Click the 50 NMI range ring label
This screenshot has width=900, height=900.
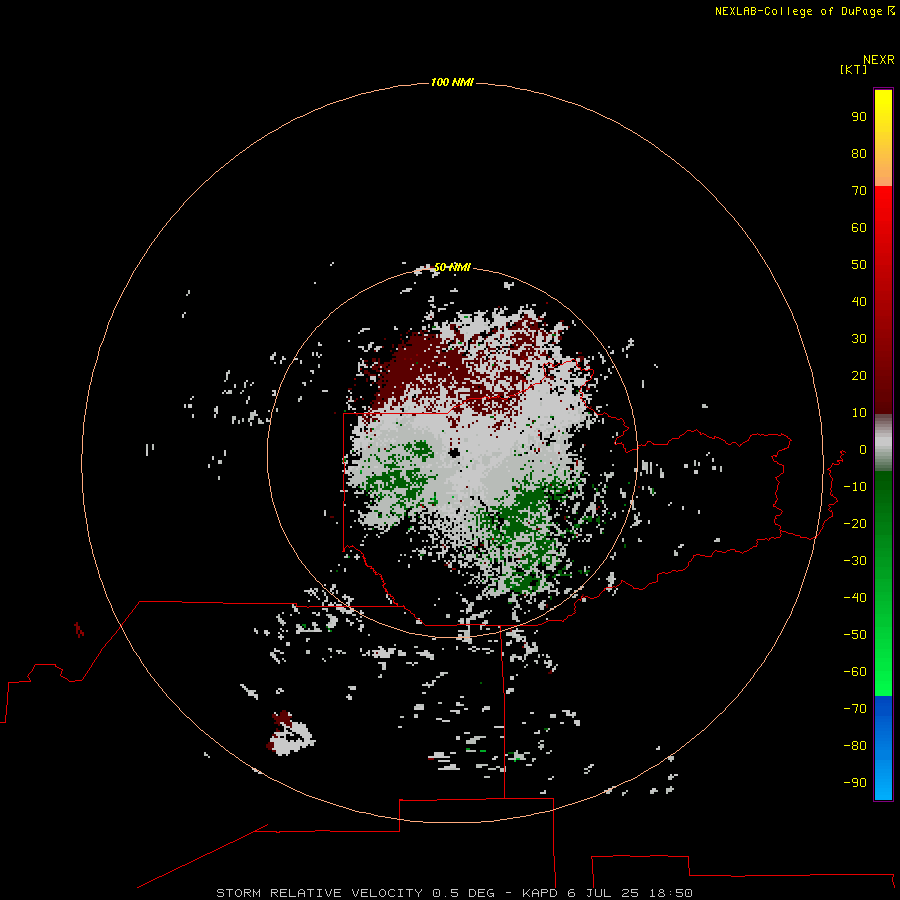(452, 267)
